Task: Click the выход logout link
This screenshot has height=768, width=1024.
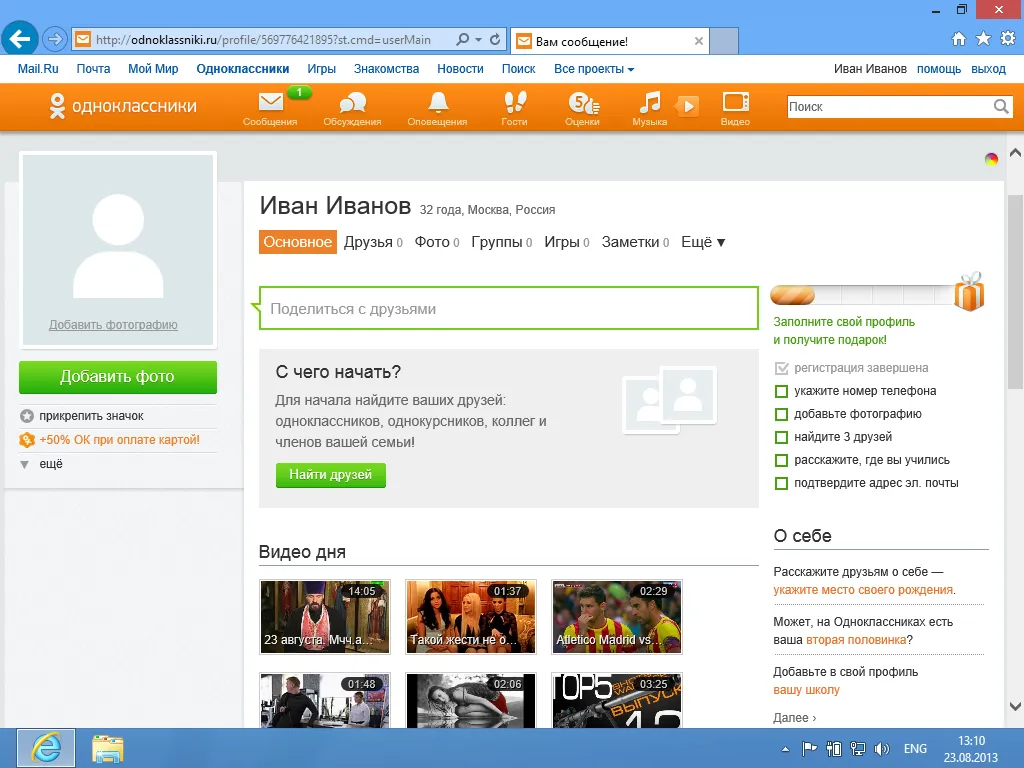Action: coord(988,69)
